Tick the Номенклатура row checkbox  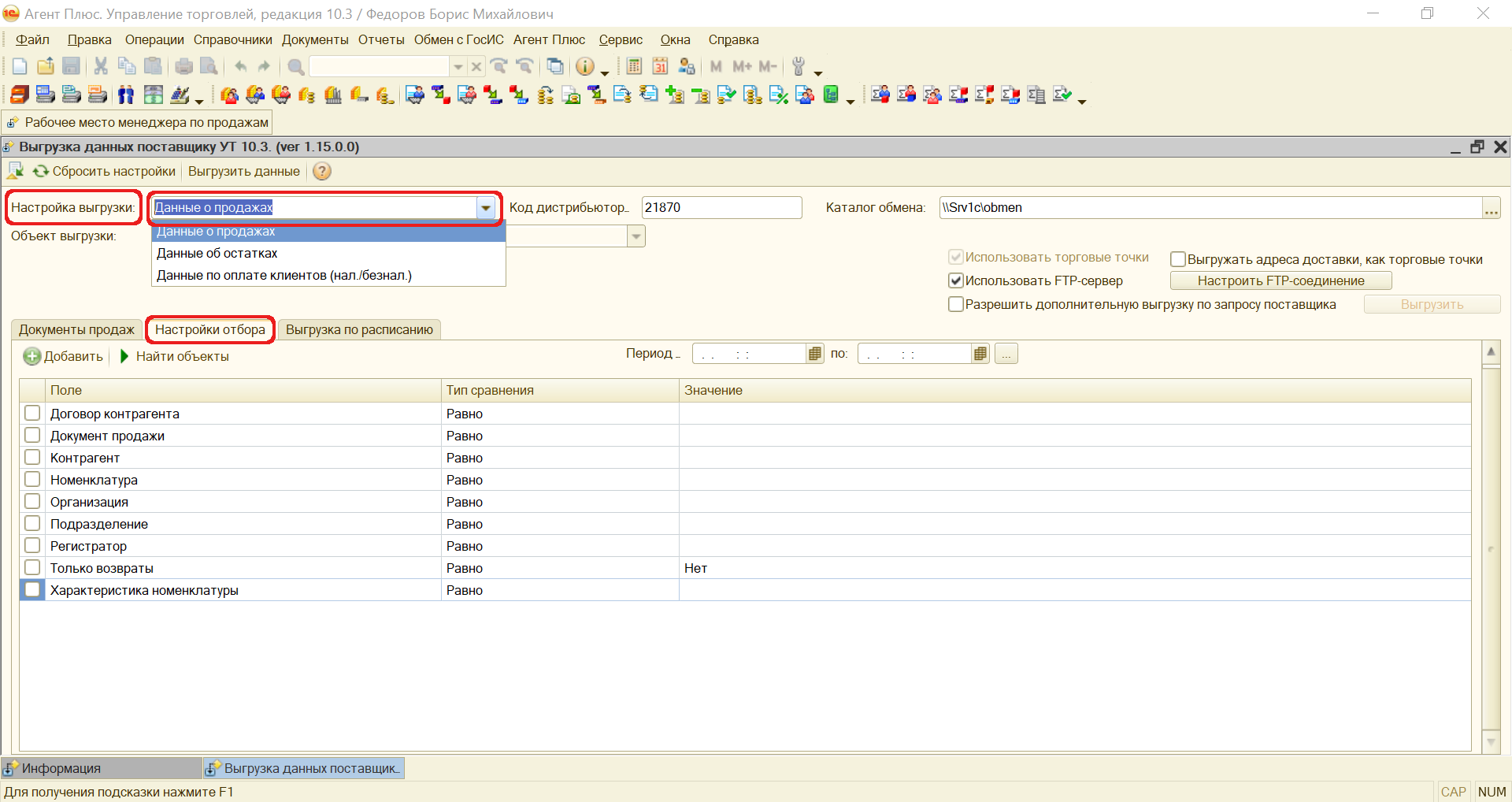32,479
